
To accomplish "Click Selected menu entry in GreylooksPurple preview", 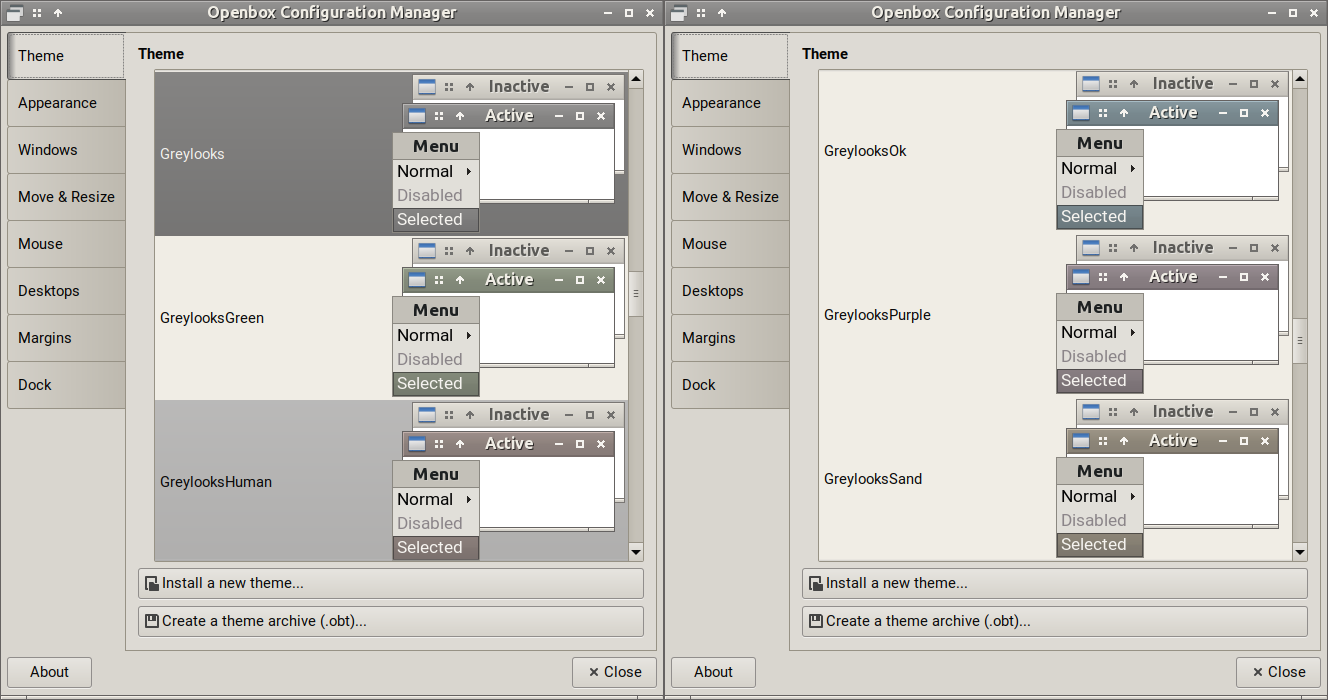I will [1100, 381].
